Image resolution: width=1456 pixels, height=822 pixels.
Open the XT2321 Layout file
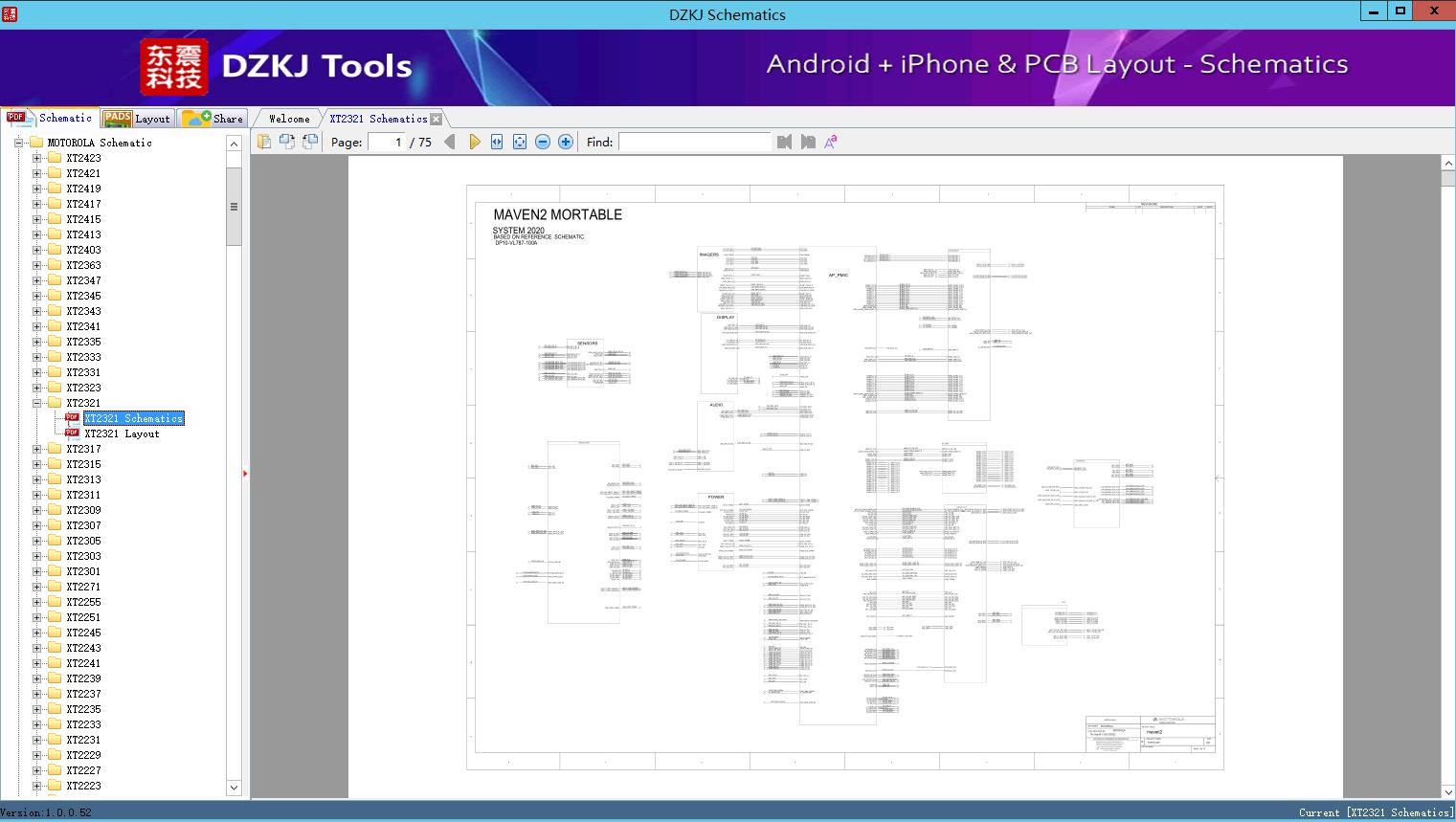[x=122, y=433]
